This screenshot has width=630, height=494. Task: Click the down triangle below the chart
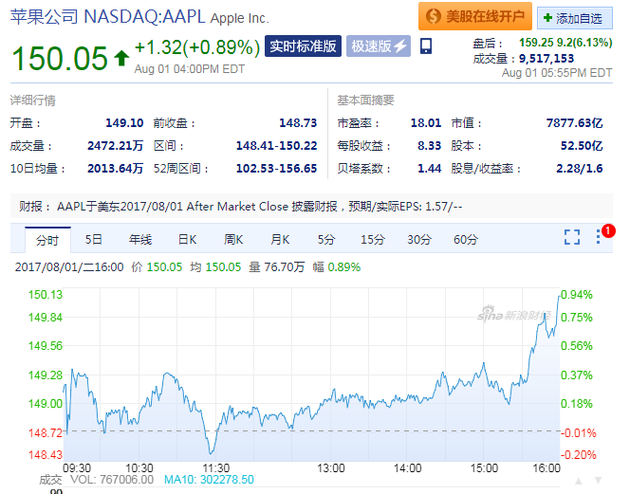pyautogui.click(x=598, y=480)
